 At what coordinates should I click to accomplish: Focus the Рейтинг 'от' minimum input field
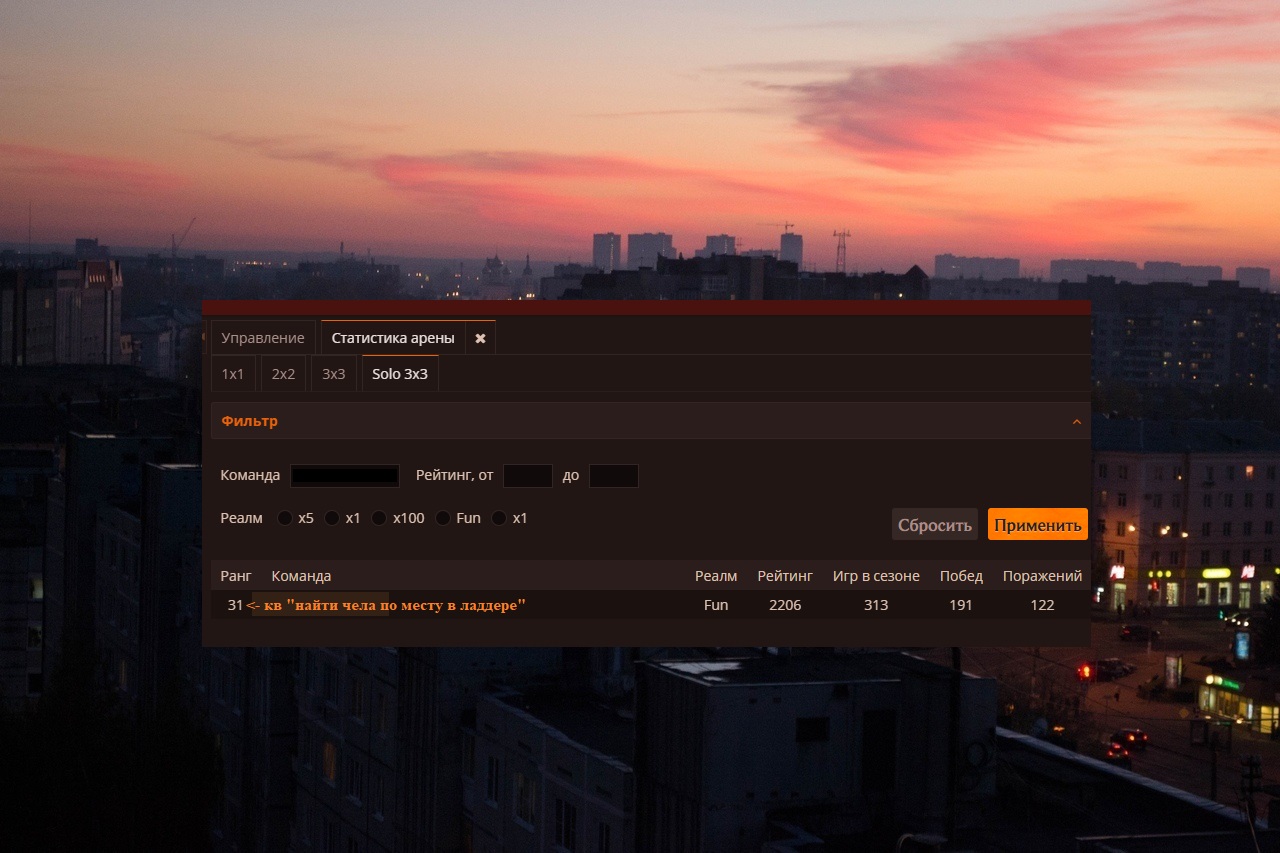(528, 476)
